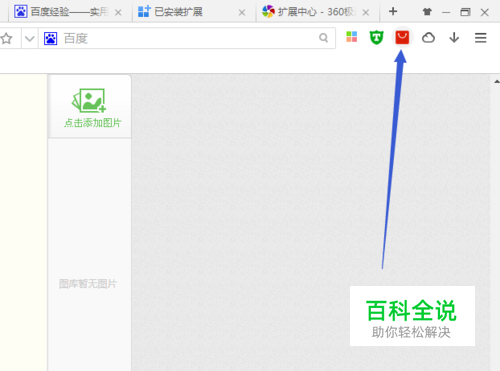Click the search magnifier icon
This screenshot has width=500, height=371.
323,38
